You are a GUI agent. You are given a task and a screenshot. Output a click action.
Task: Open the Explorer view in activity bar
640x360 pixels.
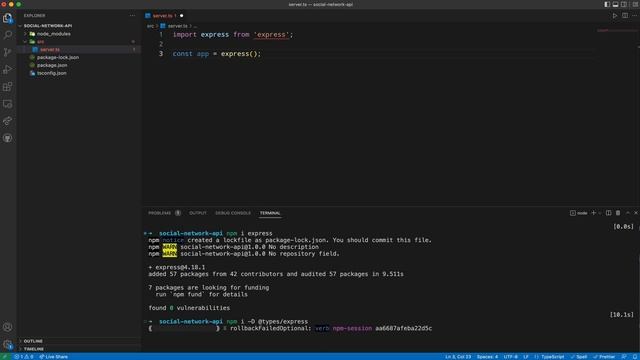pyautogui.click(x=7, y=18)
